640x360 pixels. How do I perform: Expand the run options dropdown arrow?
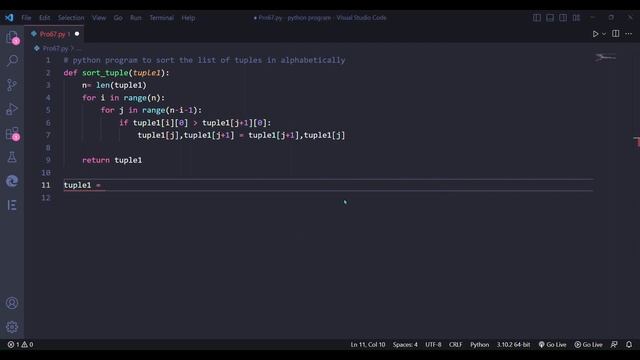point(604,34)
